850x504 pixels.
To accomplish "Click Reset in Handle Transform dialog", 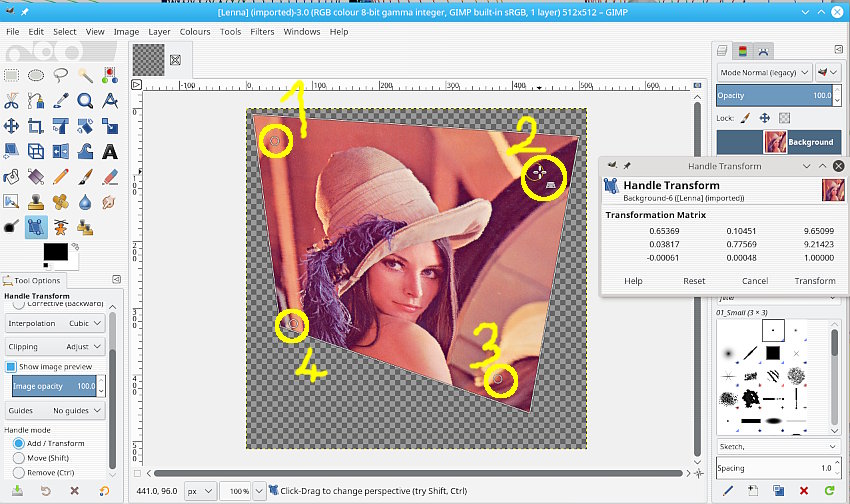I will tap(694, 281).
